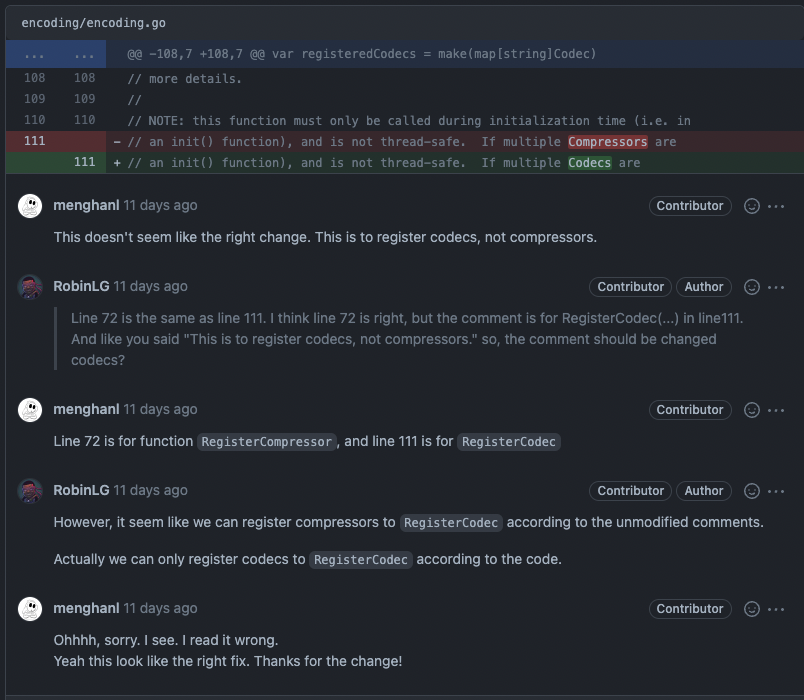Add emoji reaction to menghanl's "right change" comment
Screen dimensions: 804x700
click(x=752, y=206)
